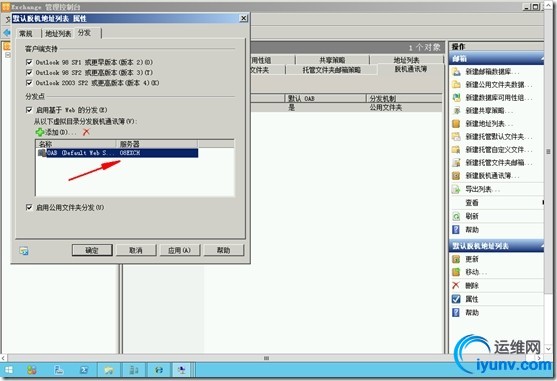Click the 刷新 refresh icon in 邮箱 section
Screen dimensions: 557x381
click(456, 216)
